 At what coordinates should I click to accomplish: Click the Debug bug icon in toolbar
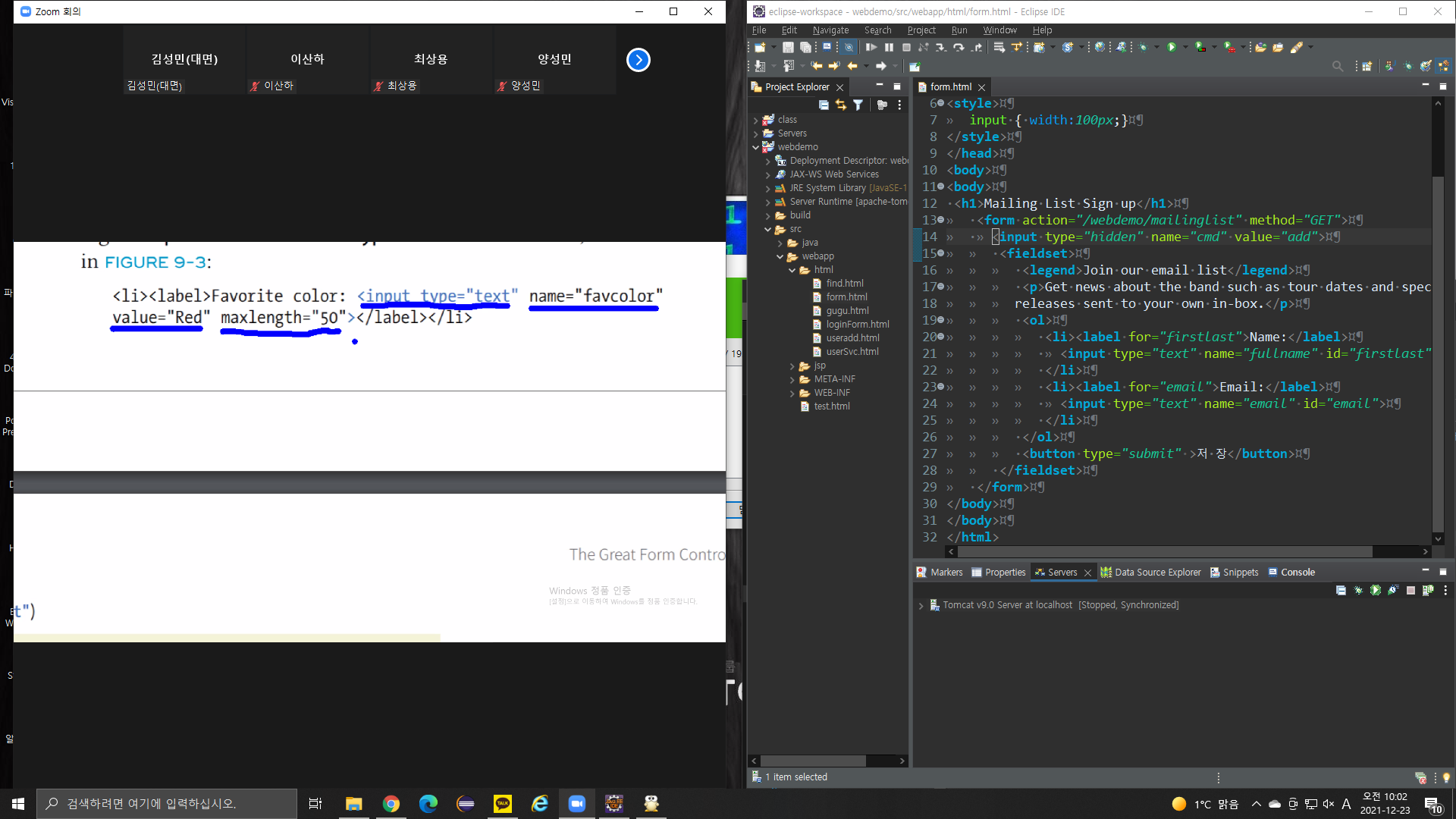pyautogui.click(x=1143, y=47)
